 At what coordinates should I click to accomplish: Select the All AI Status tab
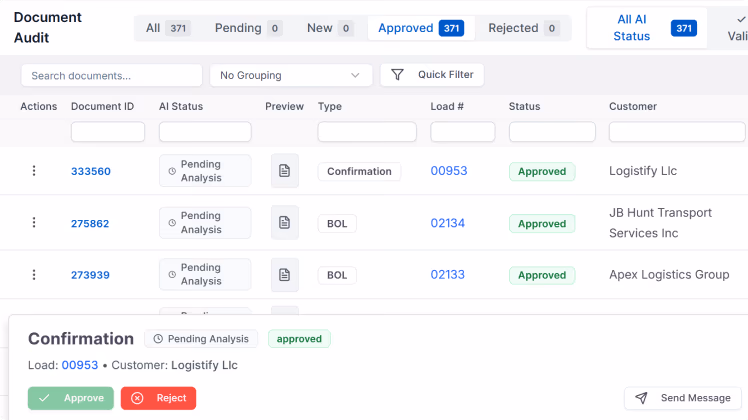(647, 28)
